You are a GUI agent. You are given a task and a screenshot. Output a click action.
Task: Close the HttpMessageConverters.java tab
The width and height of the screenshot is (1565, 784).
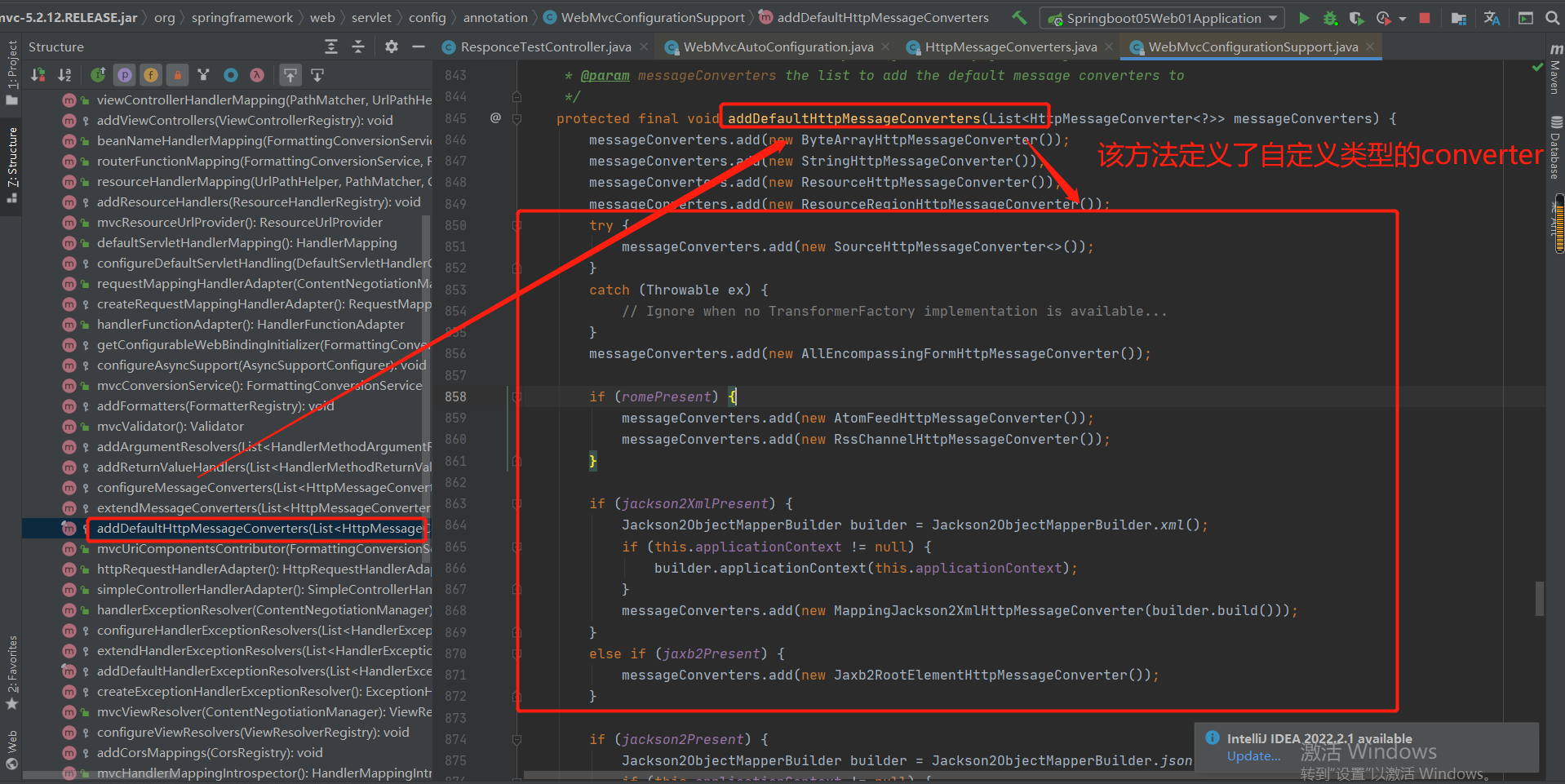pos(1109,47)
